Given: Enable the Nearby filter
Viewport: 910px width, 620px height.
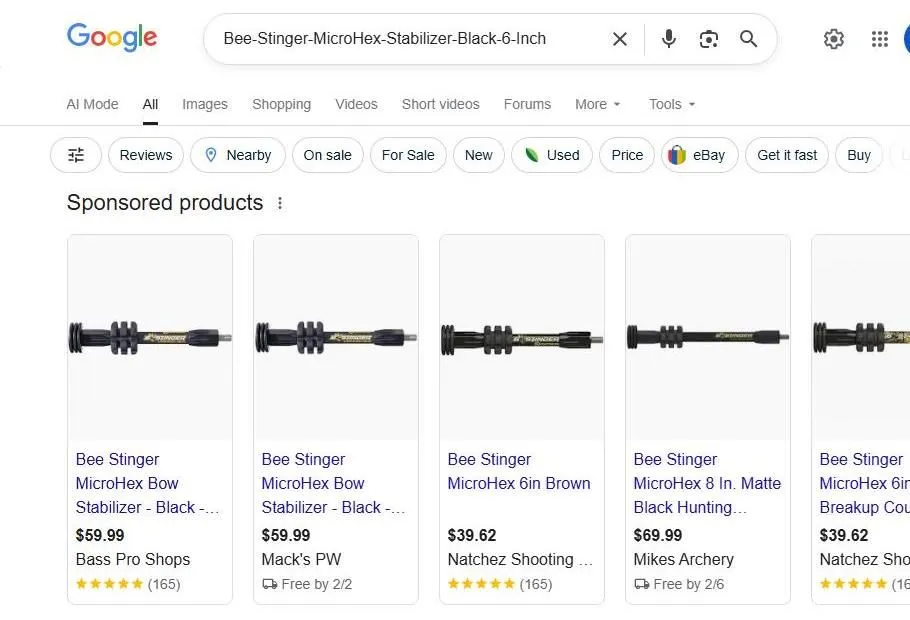Looking at the screenshot, I should pyautogui.click(x=237, y=155).
